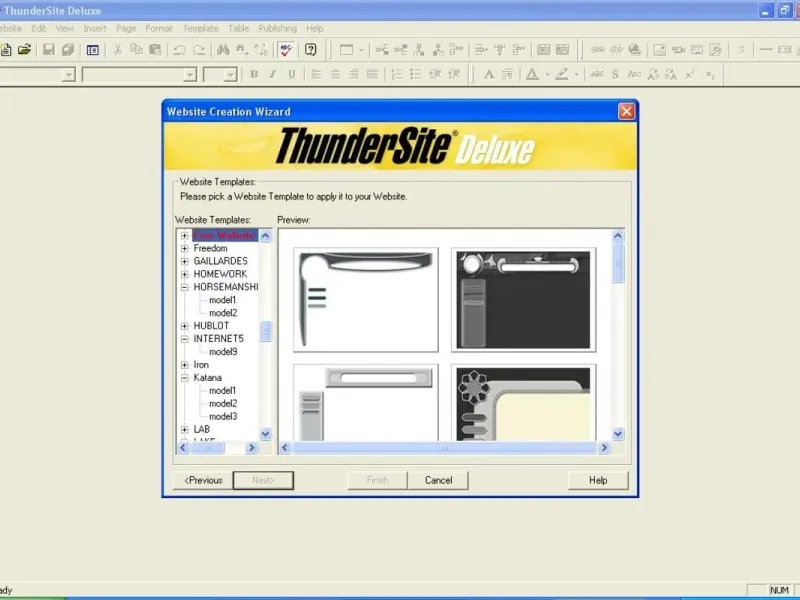
Task: Choose the flower-ornament template preview thumbnail
Action: tap(523, 403)
